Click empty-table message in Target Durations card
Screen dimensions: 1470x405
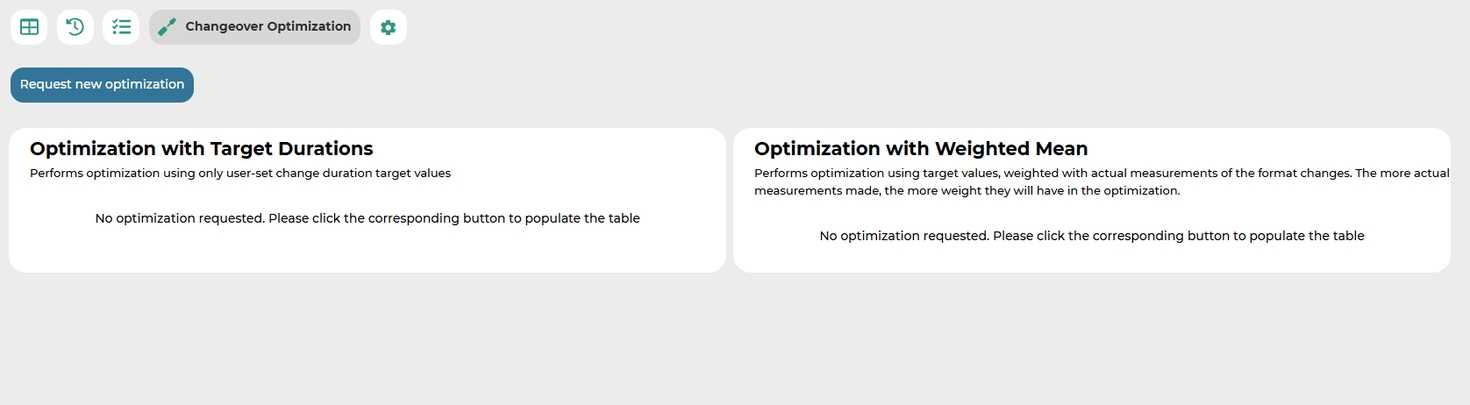[367, 218]
